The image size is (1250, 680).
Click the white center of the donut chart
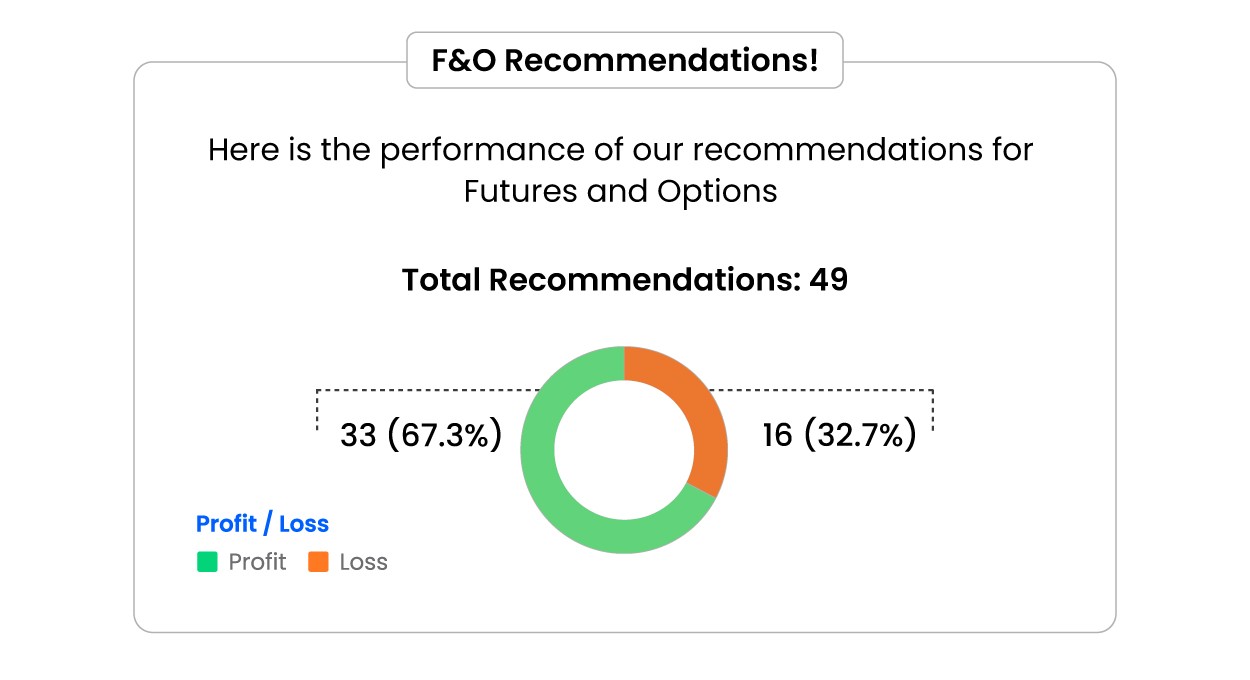624,449
